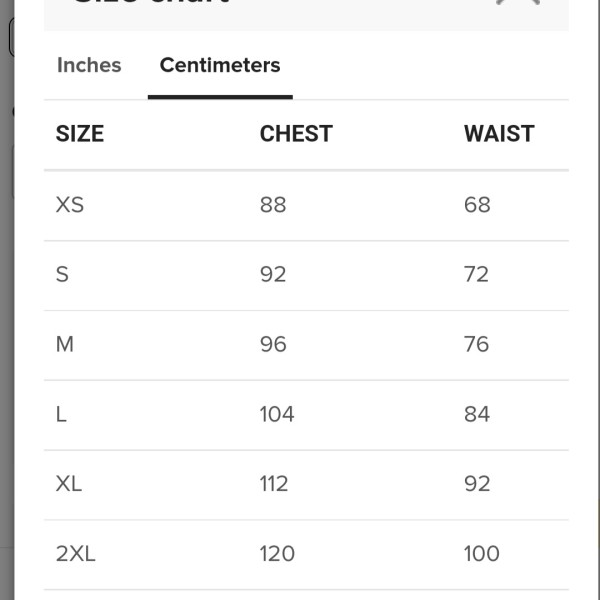The height and width of the screenshot is (600, 600).
Task: Click the L chest value 104
Action: (277, 414)
